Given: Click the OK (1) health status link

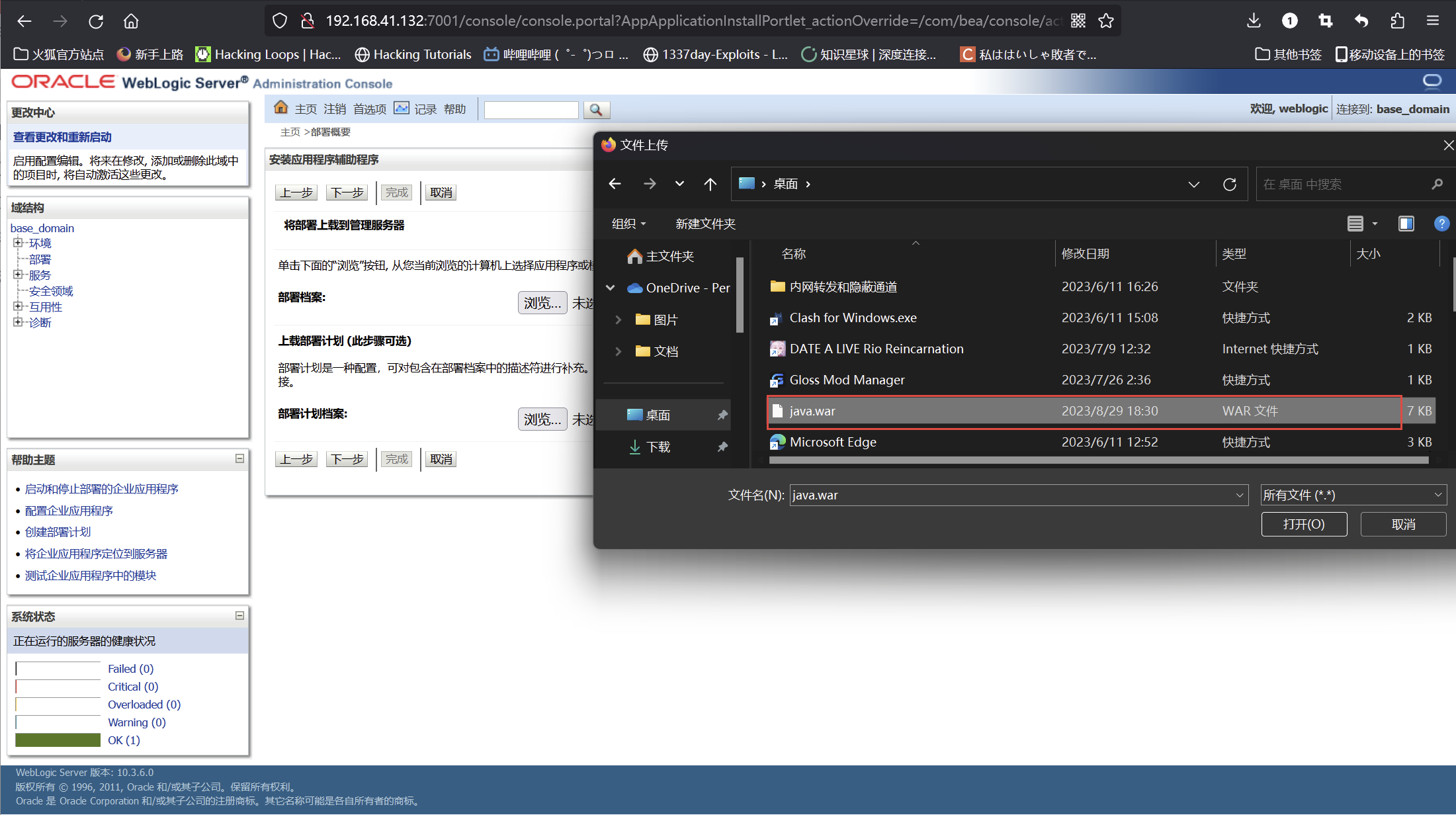Looking at the screenshot, I should pos(124,740).
